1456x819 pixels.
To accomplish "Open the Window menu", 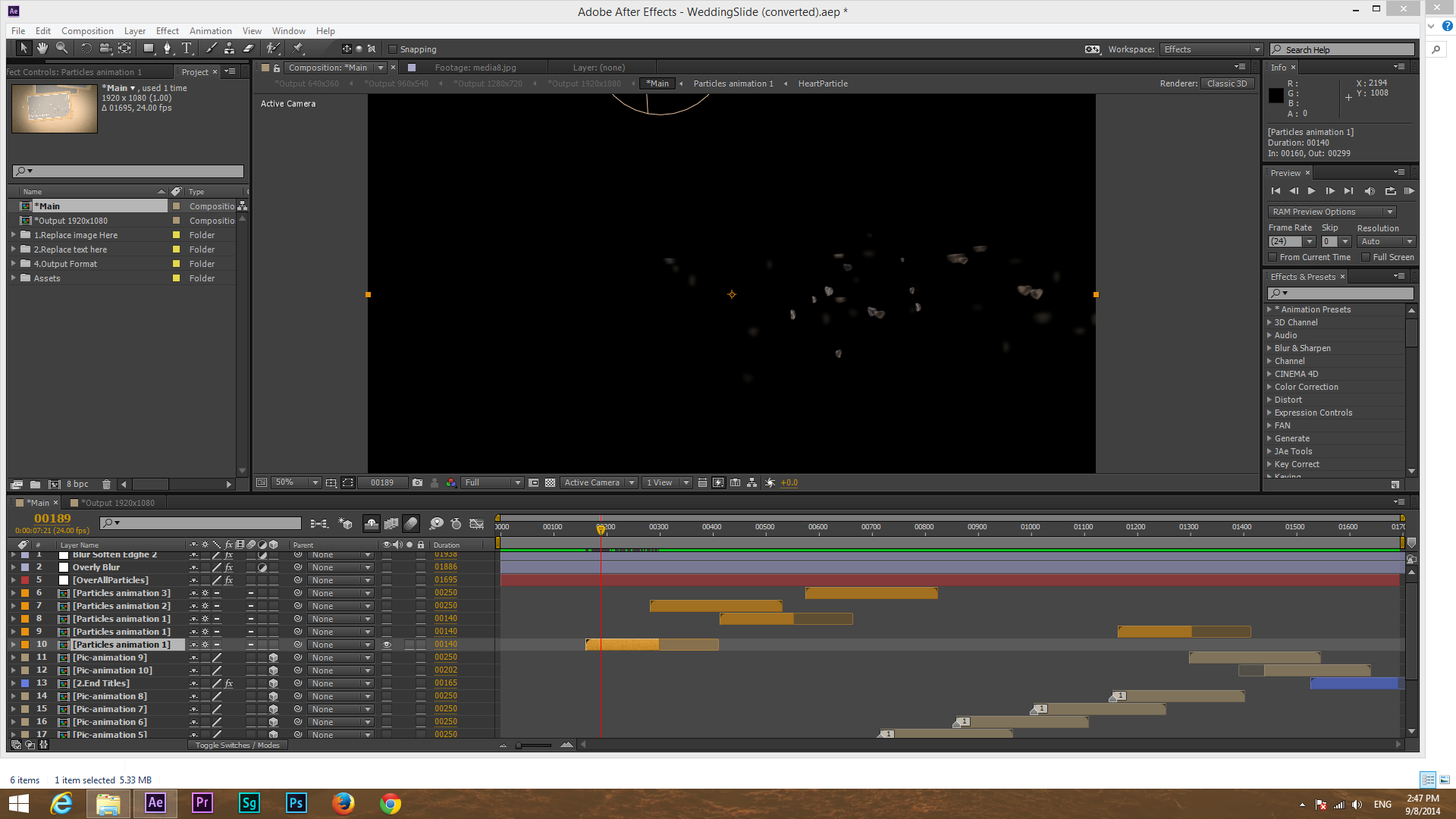I will point(288,31).
